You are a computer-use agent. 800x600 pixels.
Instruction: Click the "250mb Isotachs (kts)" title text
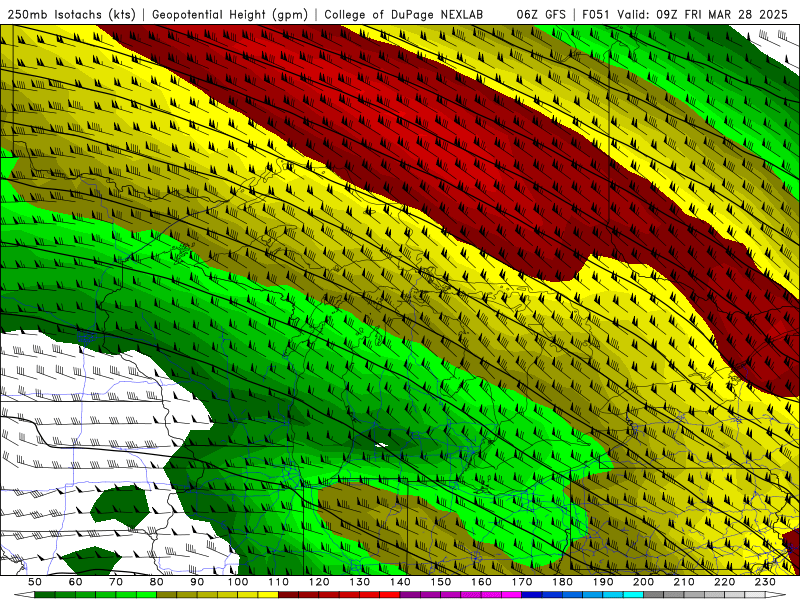click(71, 14)
